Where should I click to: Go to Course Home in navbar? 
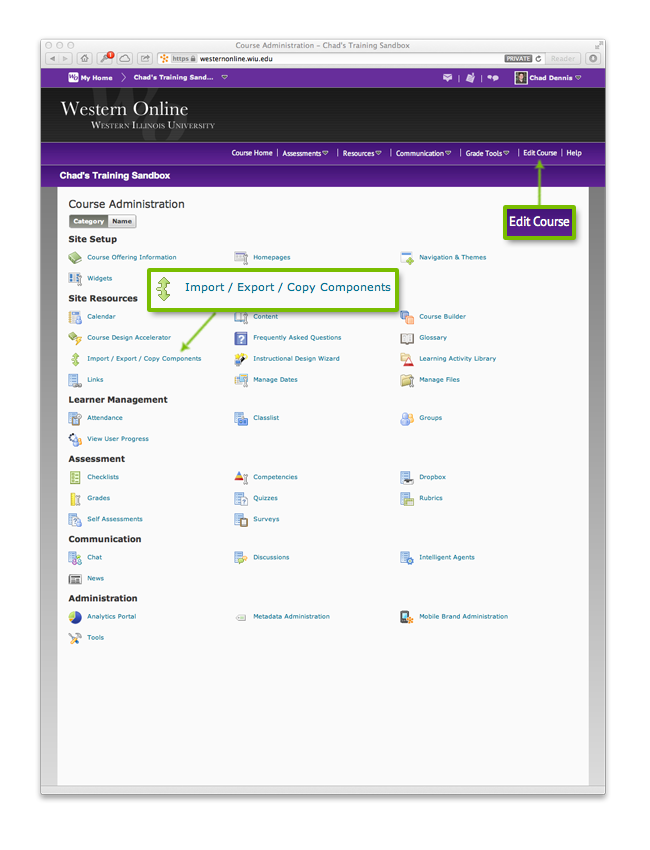click(252, 153)
